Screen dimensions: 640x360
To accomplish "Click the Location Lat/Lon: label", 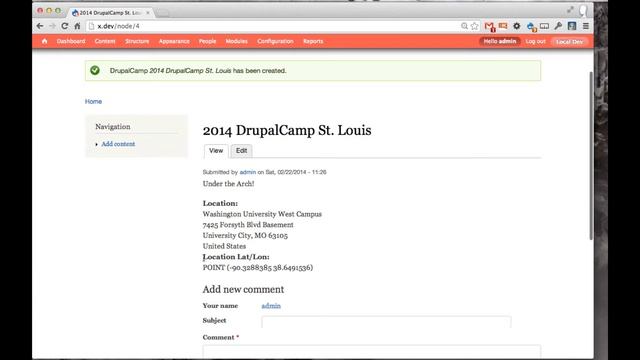I will [236, 257].
